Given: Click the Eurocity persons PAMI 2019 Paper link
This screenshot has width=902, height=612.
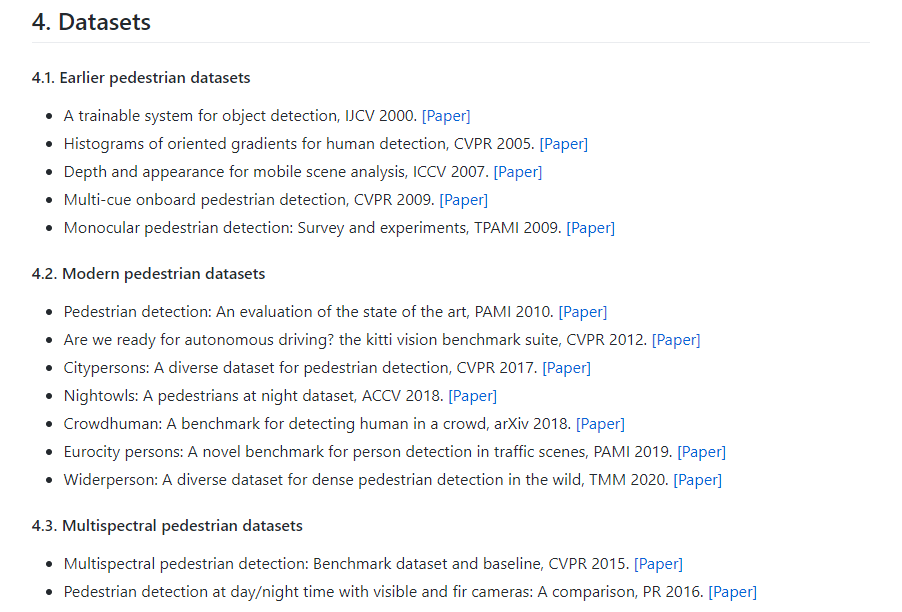Looking at the screenshot, I should [x=702, y=452].
